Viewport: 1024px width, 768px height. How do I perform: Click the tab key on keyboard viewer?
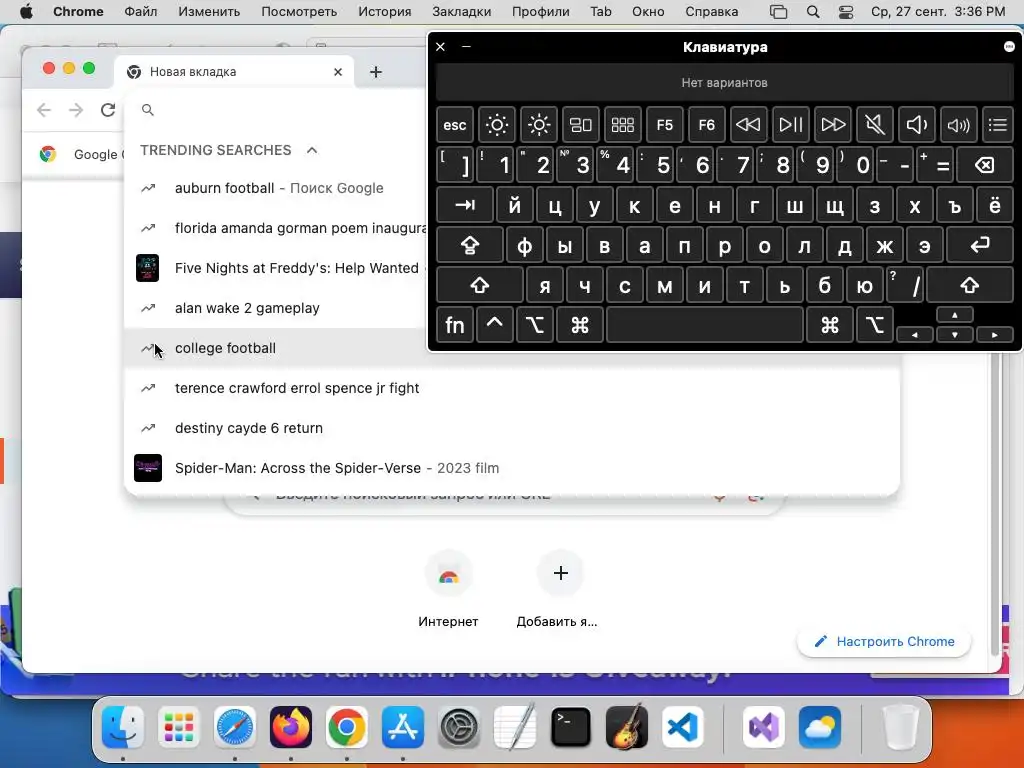[464, 206]
